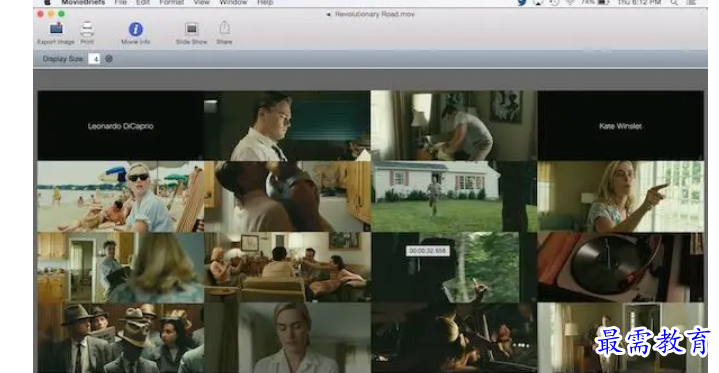Image resolution: width=719 pixels, height=373 pixels.
Task: Select the beach scene frame with sunglasses woman
Action: click(x=121, y=196)
